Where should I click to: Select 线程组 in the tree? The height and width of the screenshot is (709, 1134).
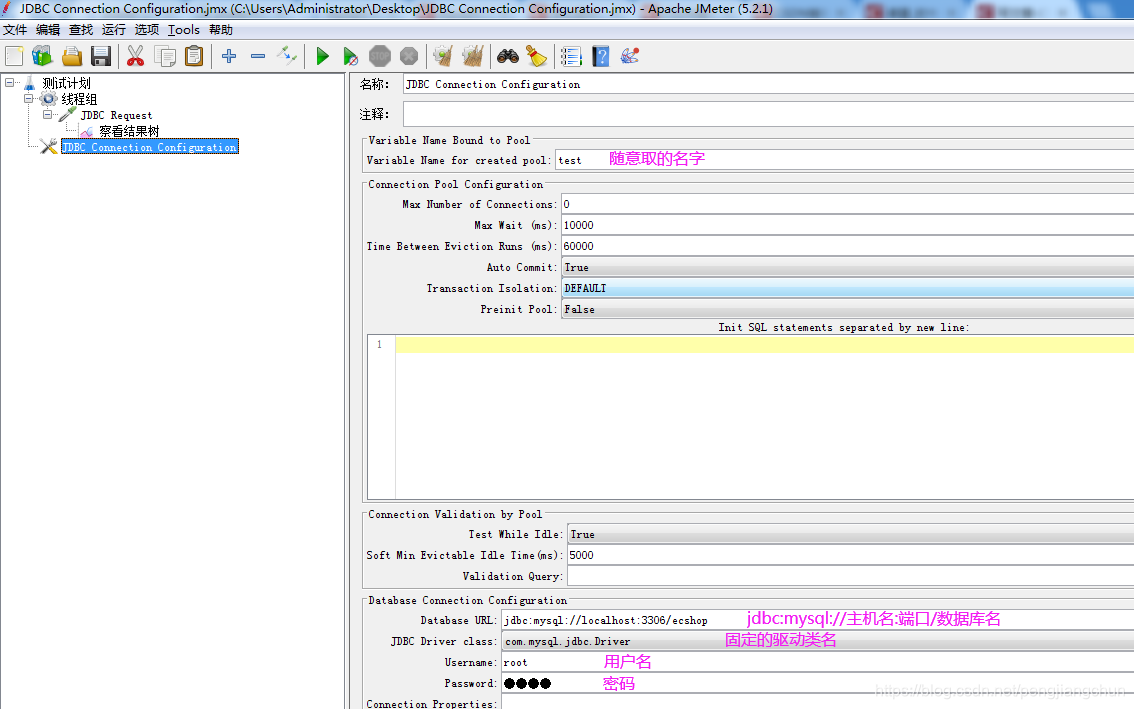click(x=79, y=99)
